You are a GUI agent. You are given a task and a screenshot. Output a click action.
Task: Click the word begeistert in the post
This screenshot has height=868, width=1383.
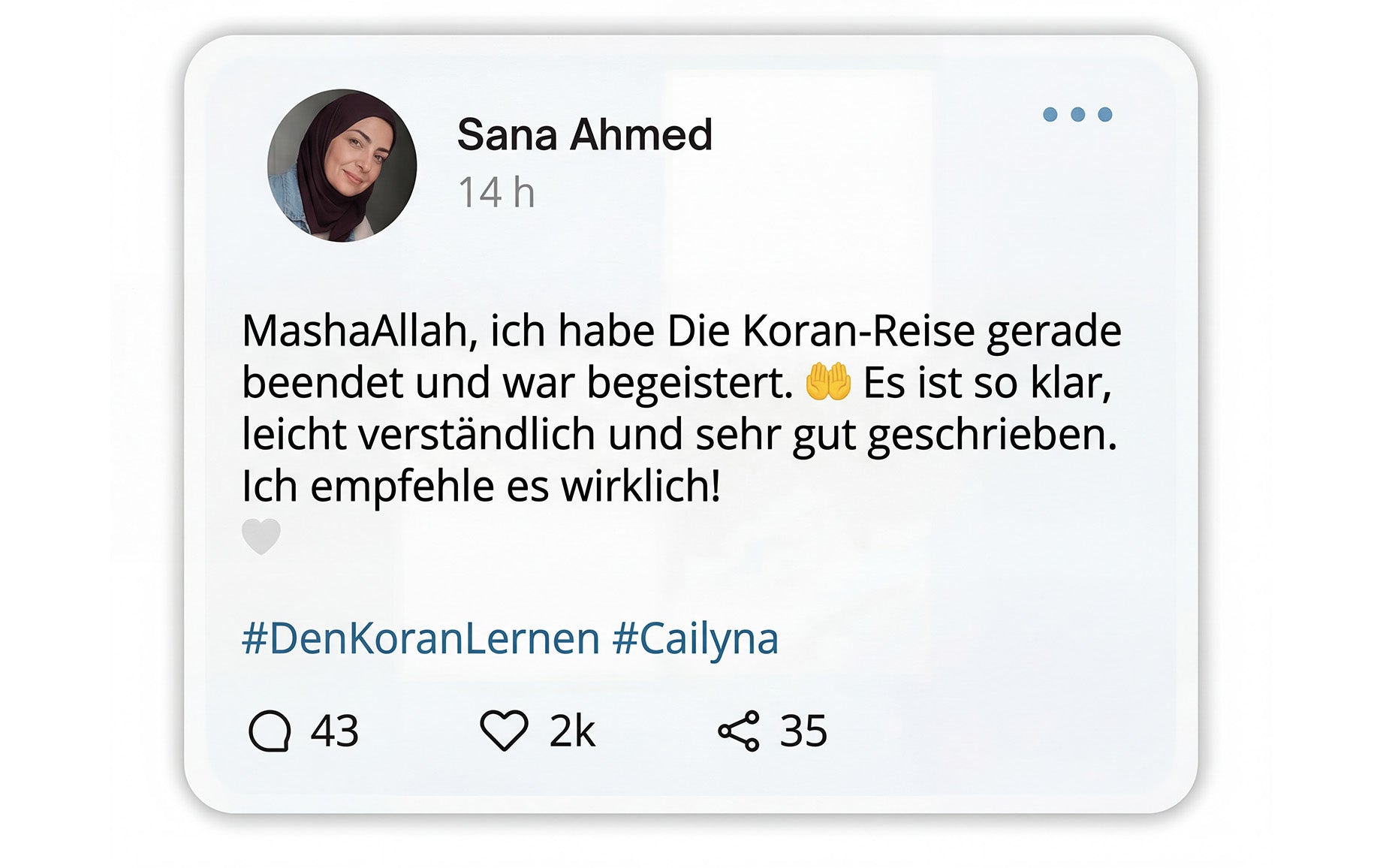pos(689,383)
